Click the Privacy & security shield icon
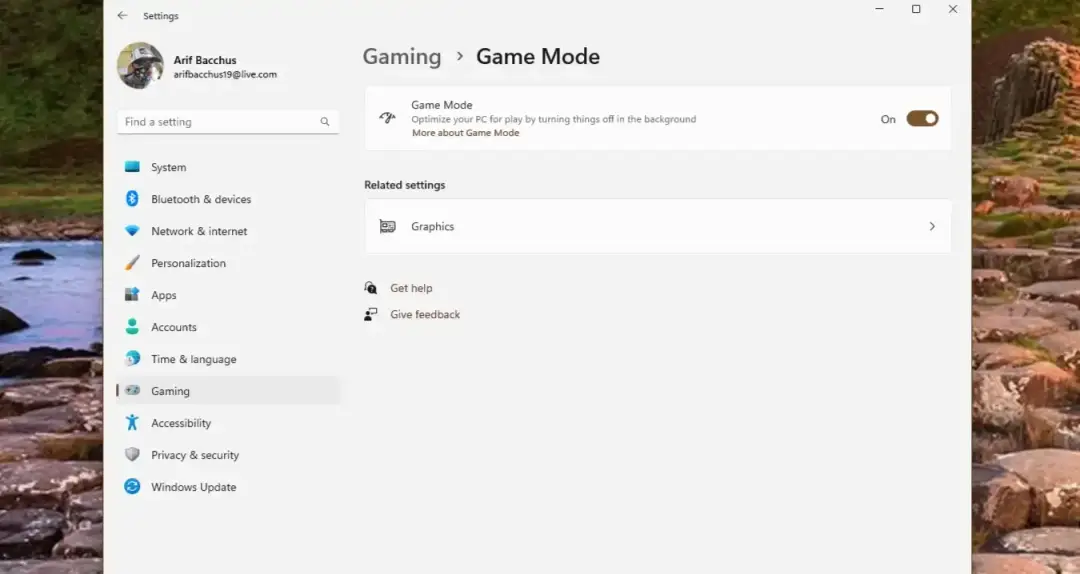 coord(132,454)
